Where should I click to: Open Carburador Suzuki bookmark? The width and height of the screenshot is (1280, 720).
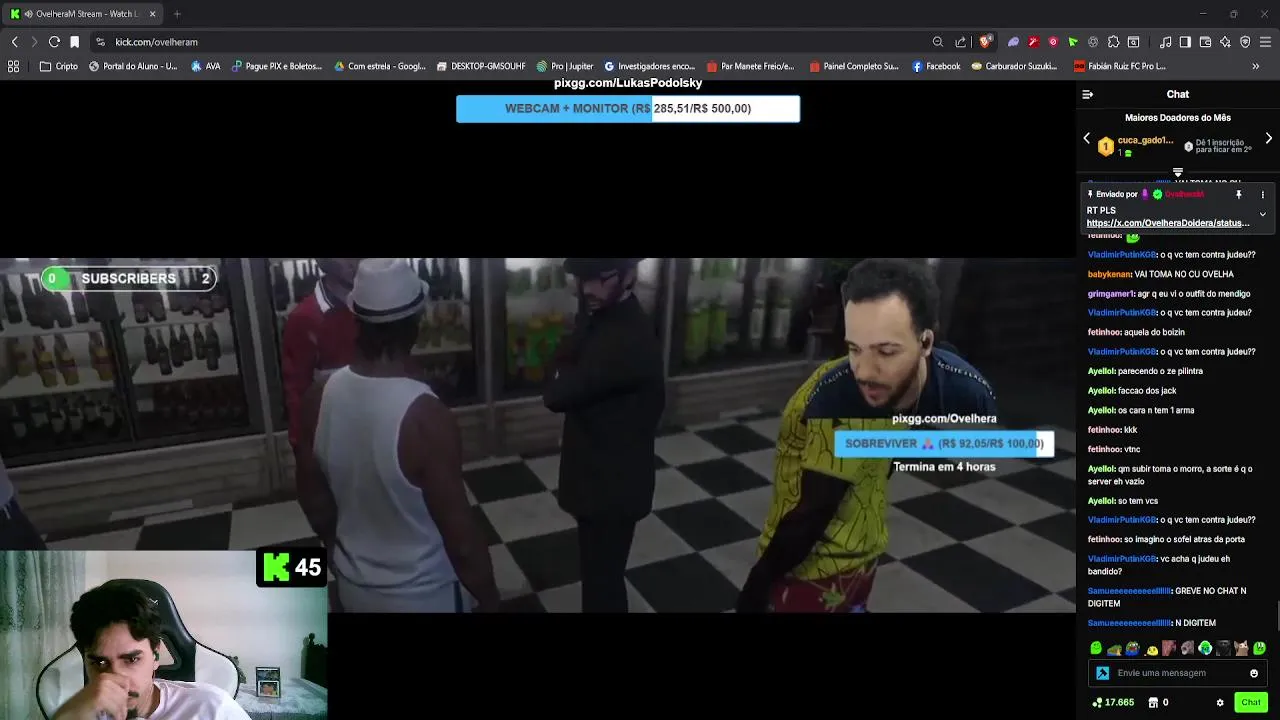click(1014, 66)
